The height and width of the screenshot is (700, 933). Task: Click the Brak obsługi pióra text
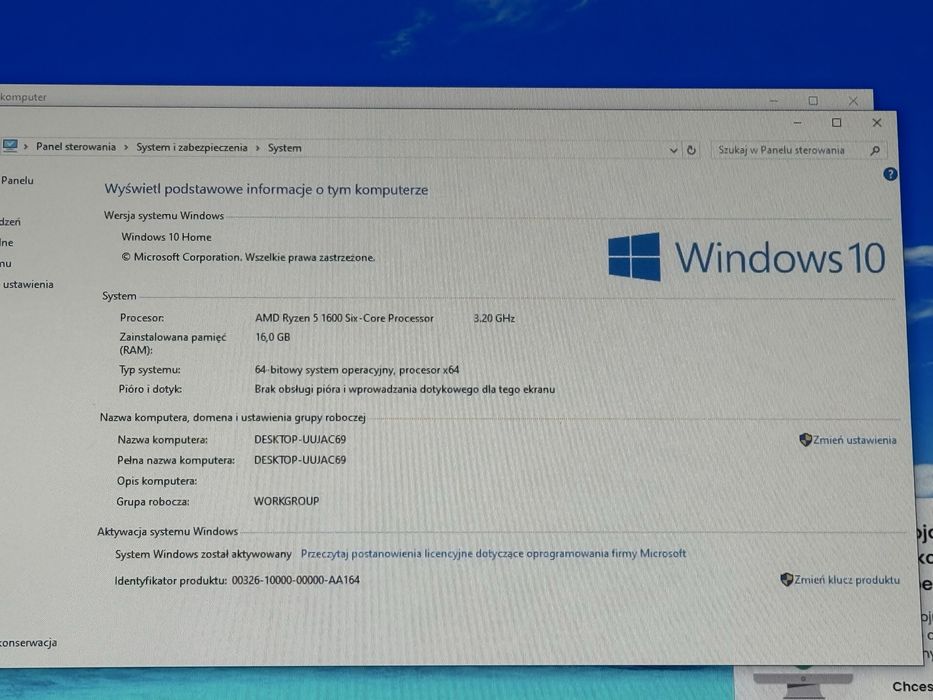tap(405, 389)
